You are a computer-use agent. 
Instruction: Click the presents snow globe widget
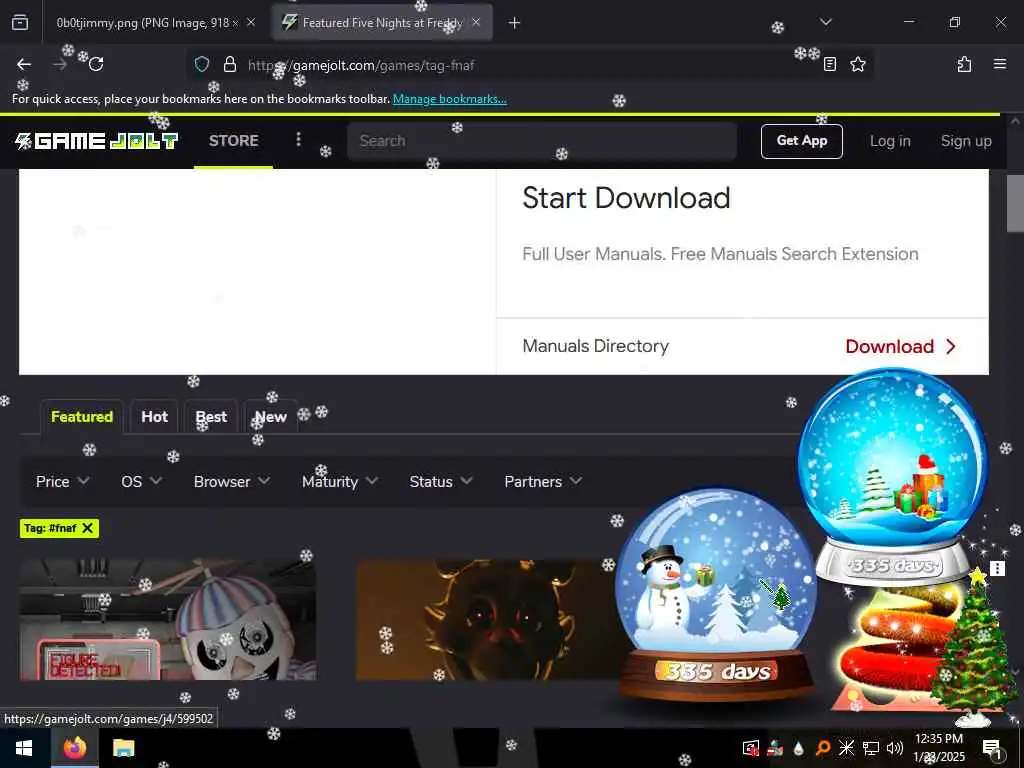[892, 475]
